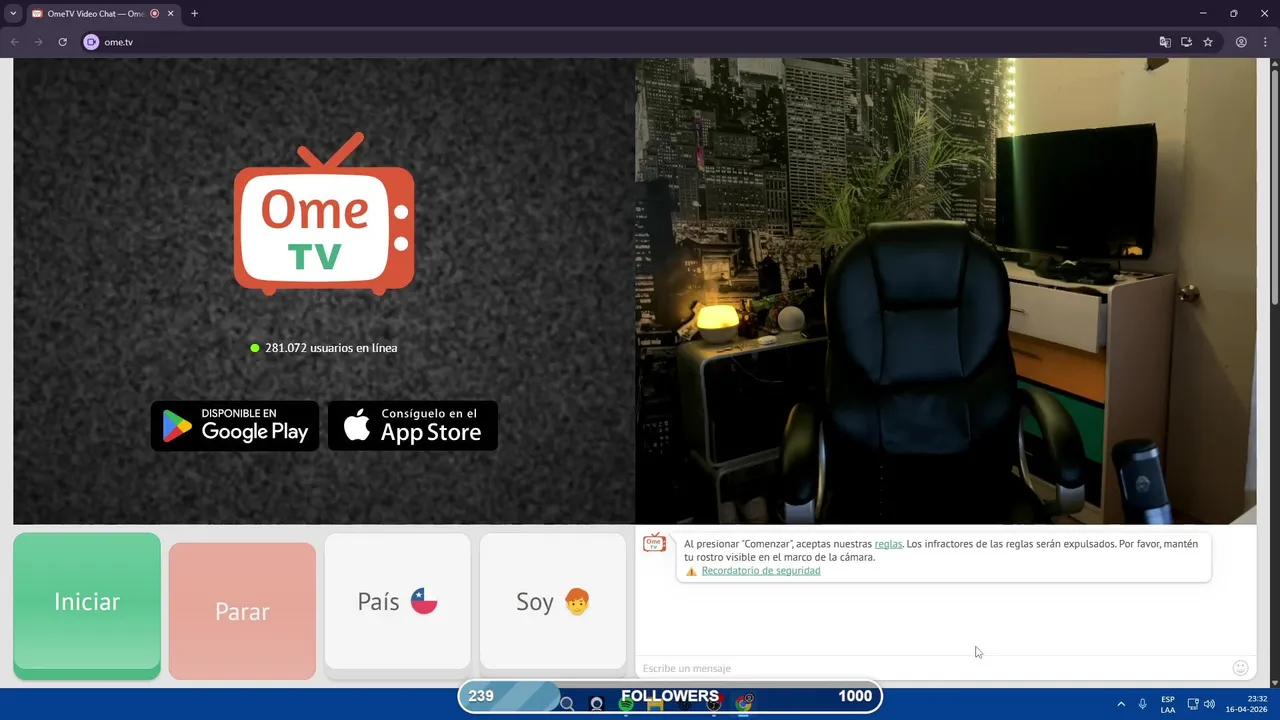Screen dimensions: 1280x720
Task: Click the tab recording indicator
Action: coord(154,14)
